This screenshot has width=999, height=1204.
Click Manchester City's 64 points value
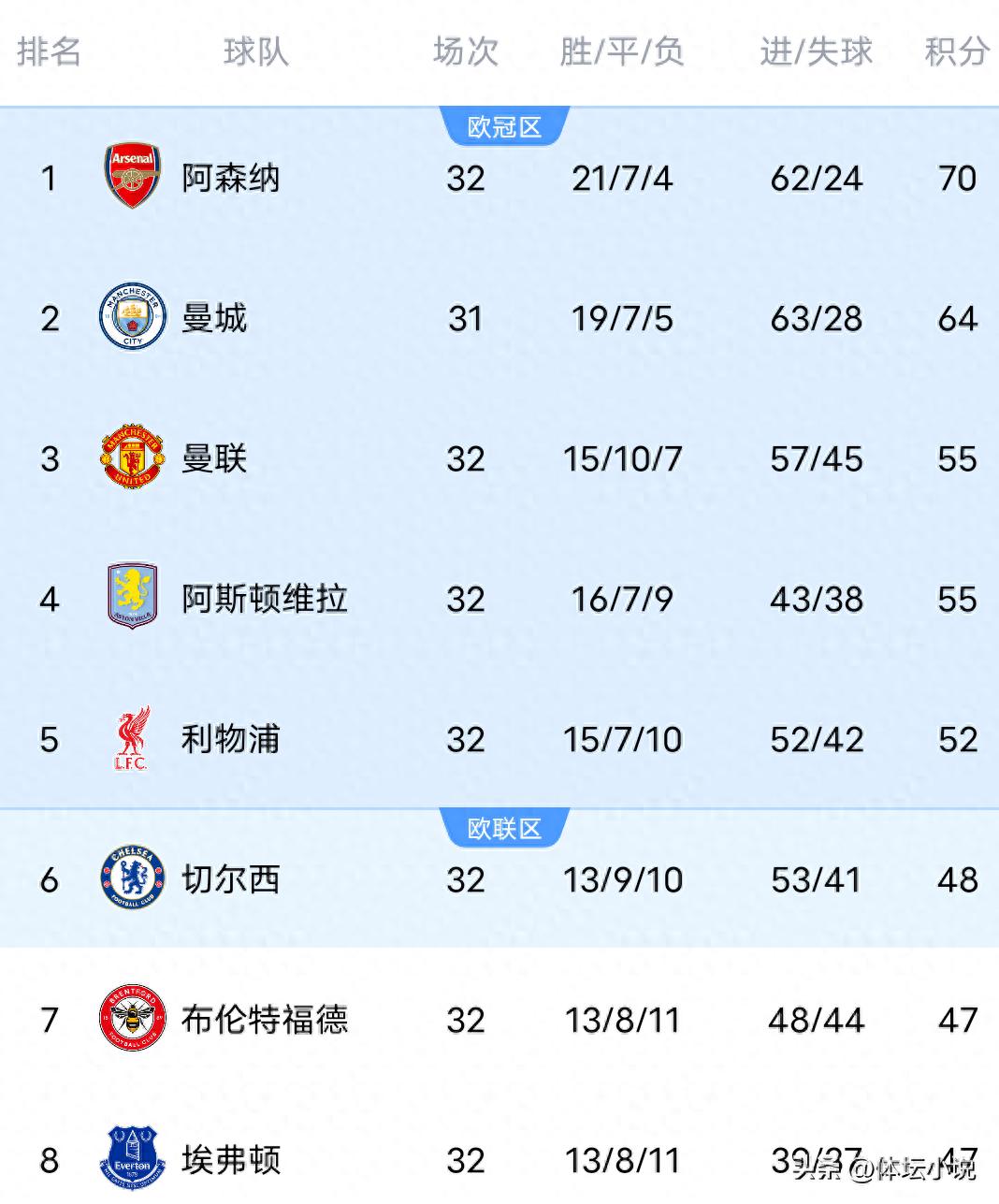coord(957,319)
